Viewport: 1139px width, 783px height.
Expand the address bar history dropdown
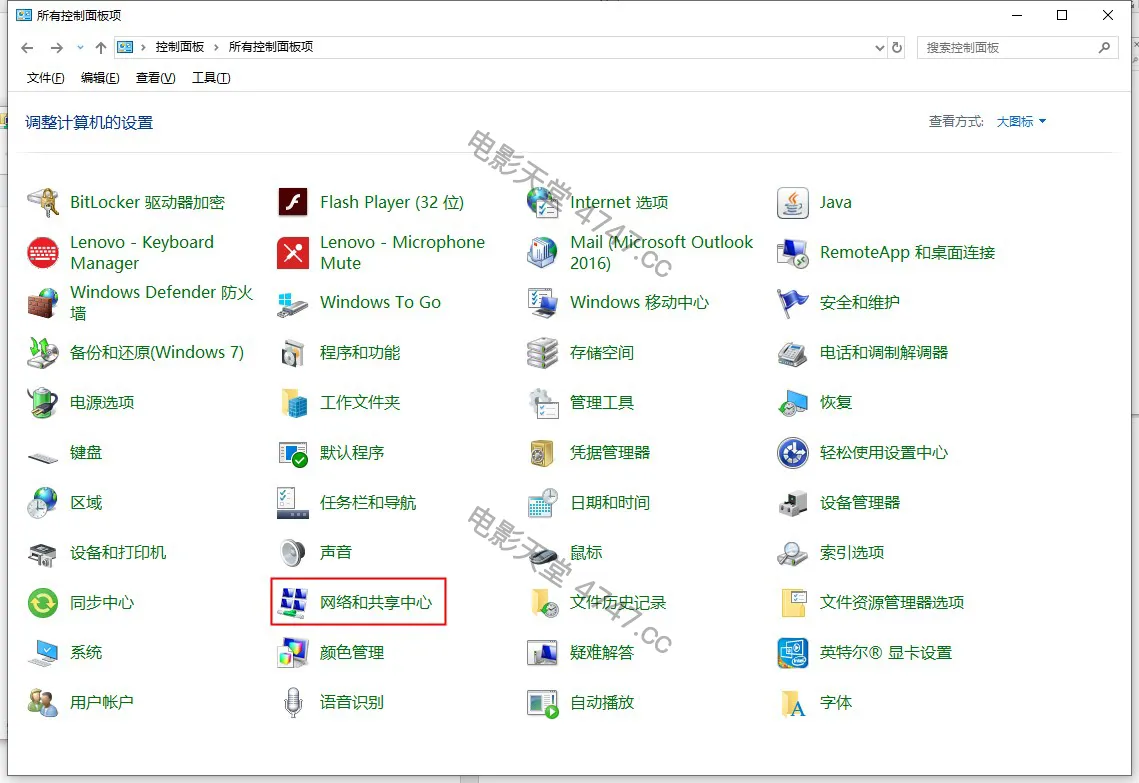(x=879, y=47)
